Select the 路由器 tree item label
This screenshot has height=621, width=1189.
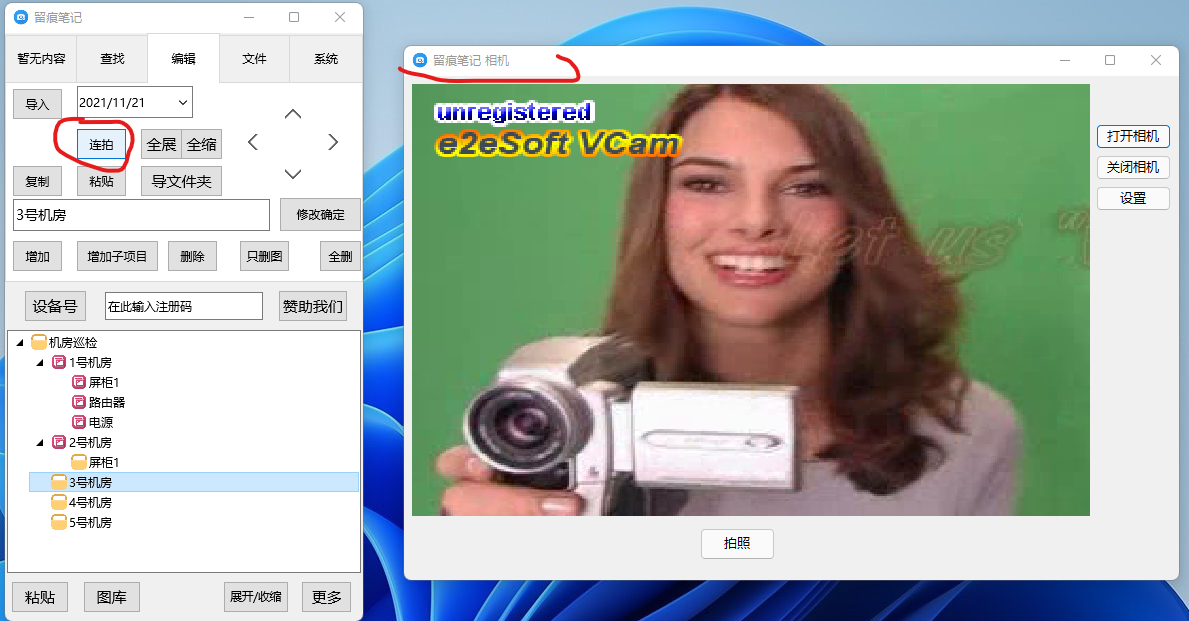point(107,403)
